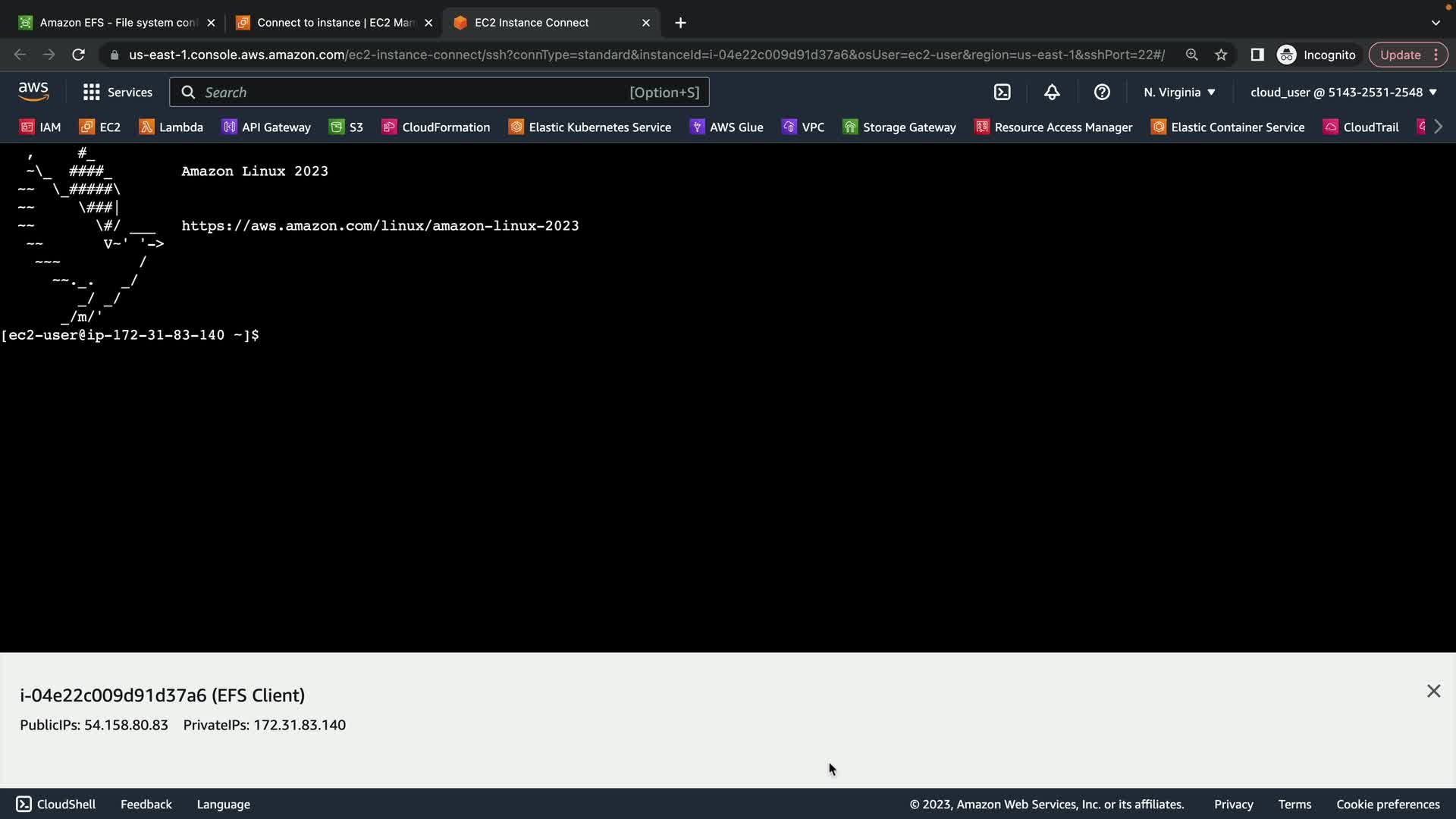Click the AWS logo home icon
This screenshot has height=819, width=1456.
[33, 92]
